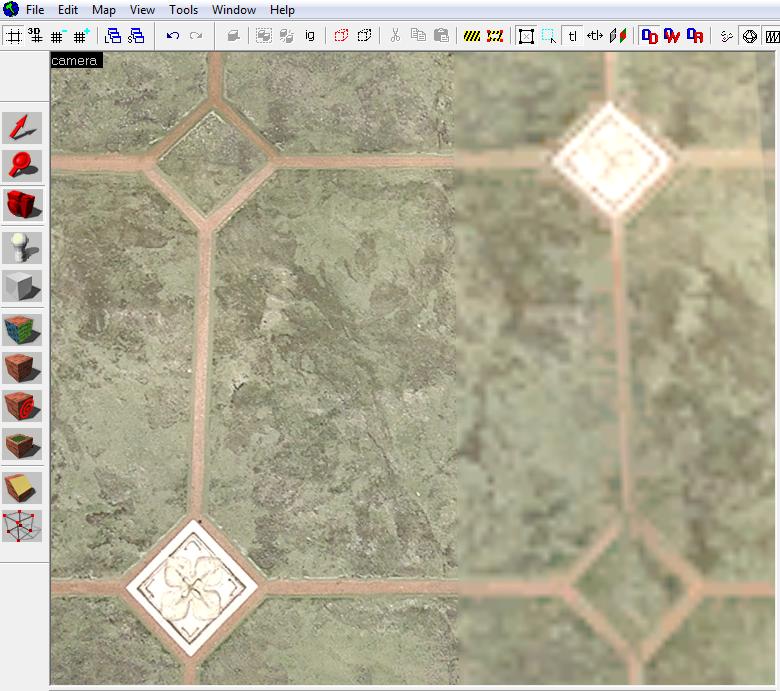
Task: Toggle the 3D grid button
Action: [x=35, y=36]
